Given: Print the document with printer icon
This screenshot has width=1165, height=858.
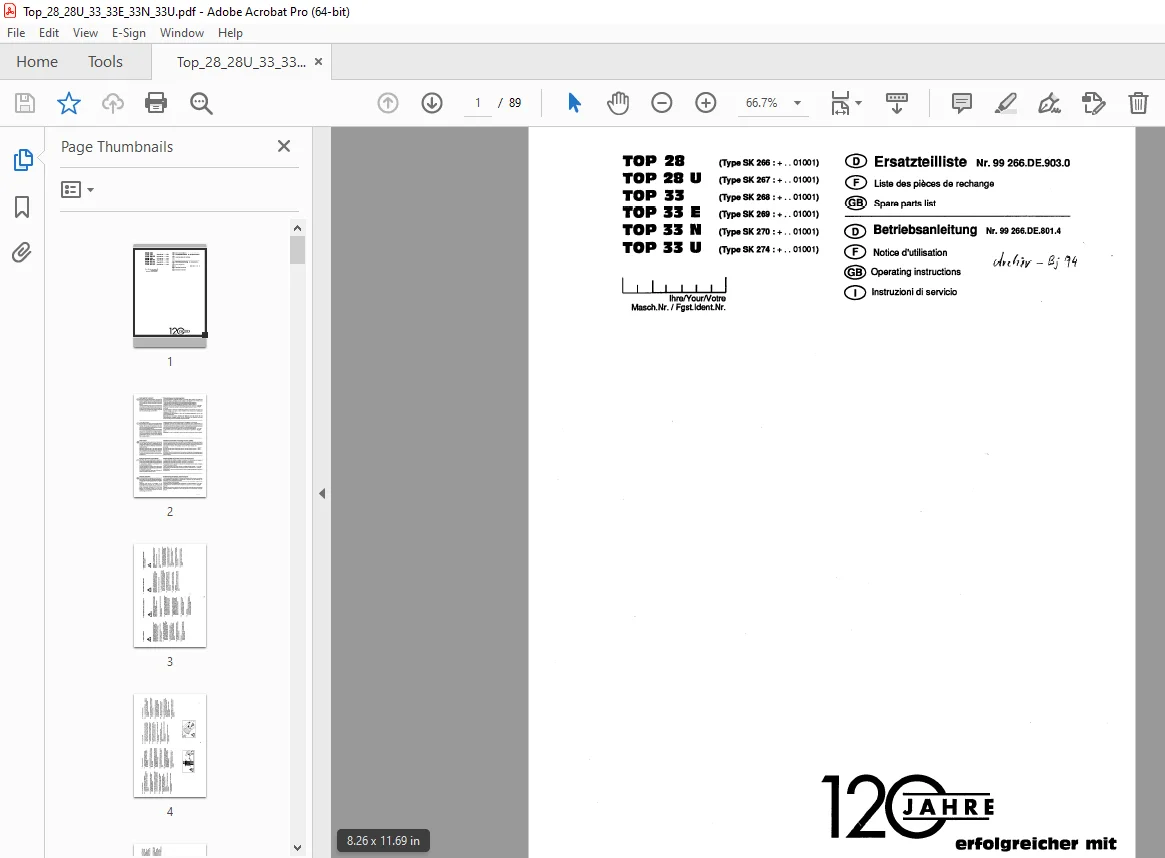Looking at the screenshot, I should (156, 103).
